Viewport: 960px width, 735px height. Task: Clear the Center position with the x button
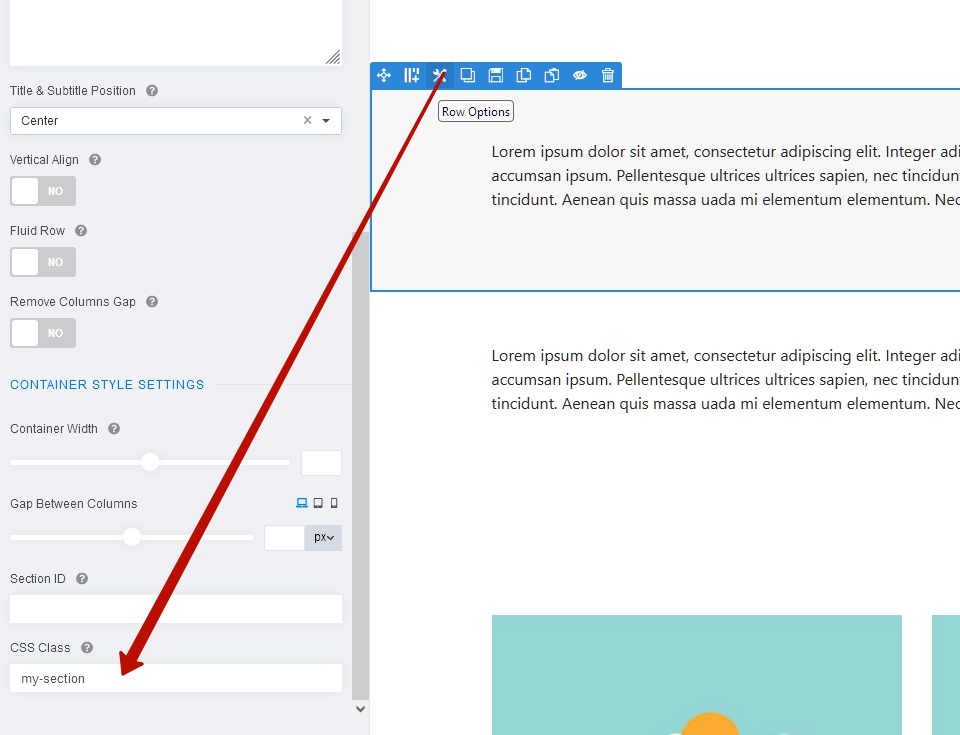click(x=306, y=120)
